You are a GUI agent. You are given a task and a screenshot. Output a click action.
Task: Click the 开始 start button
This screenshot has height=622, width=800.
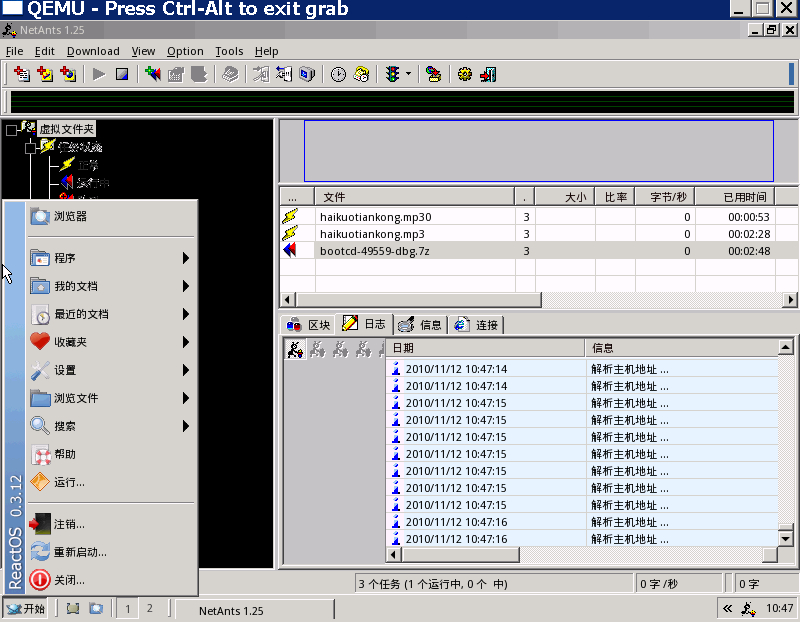(26, 608)
